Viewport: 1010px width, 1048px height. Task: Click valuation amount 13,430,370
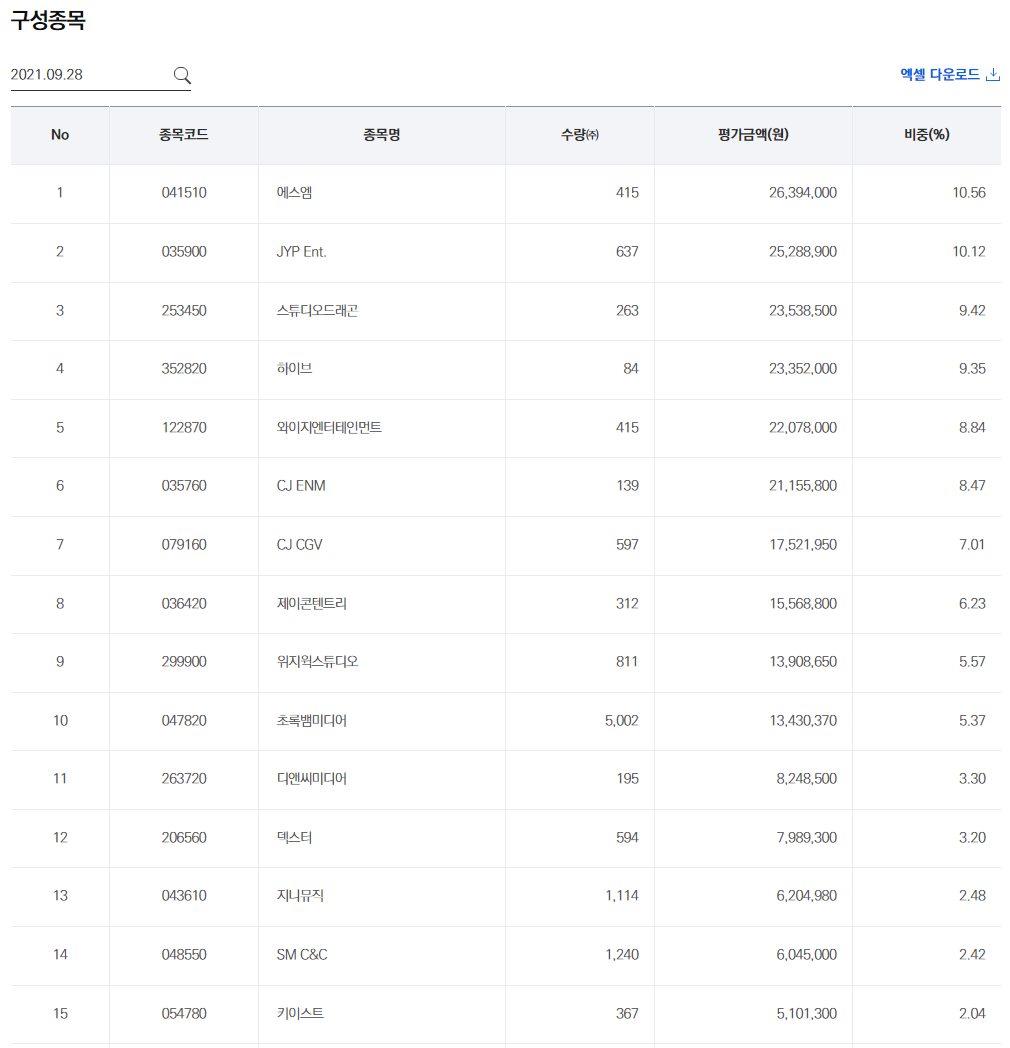point(803,720)
